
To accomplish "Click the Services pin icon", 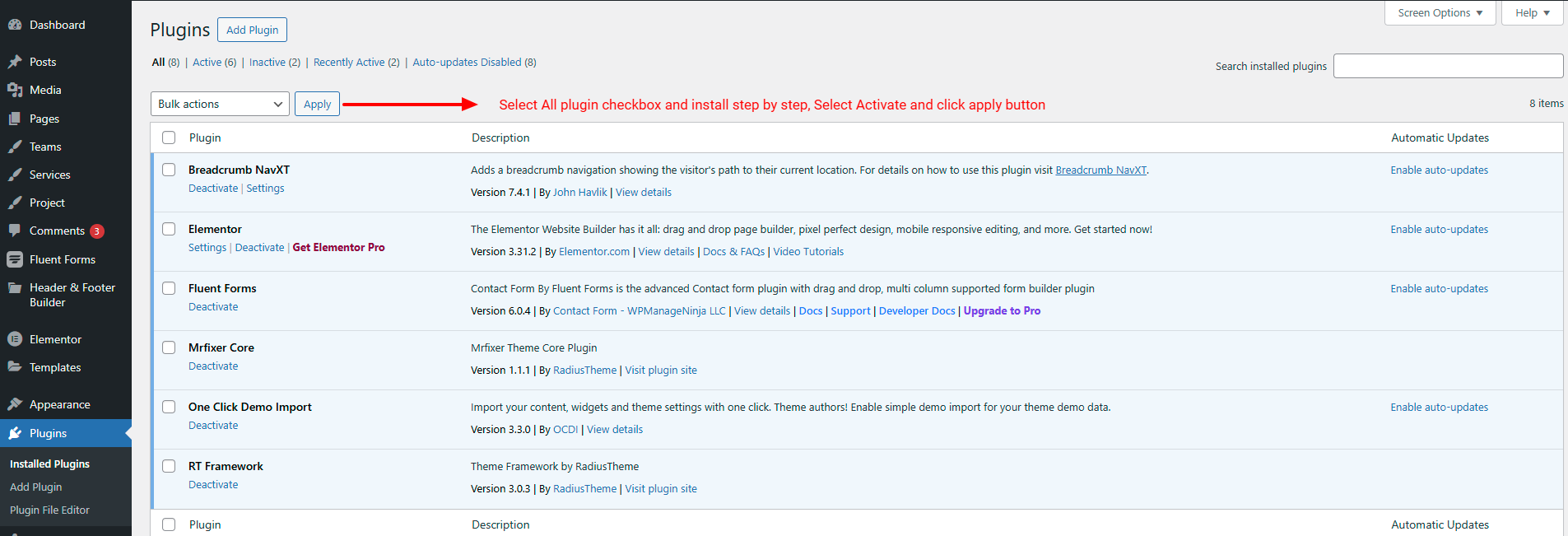I will 15,175.
